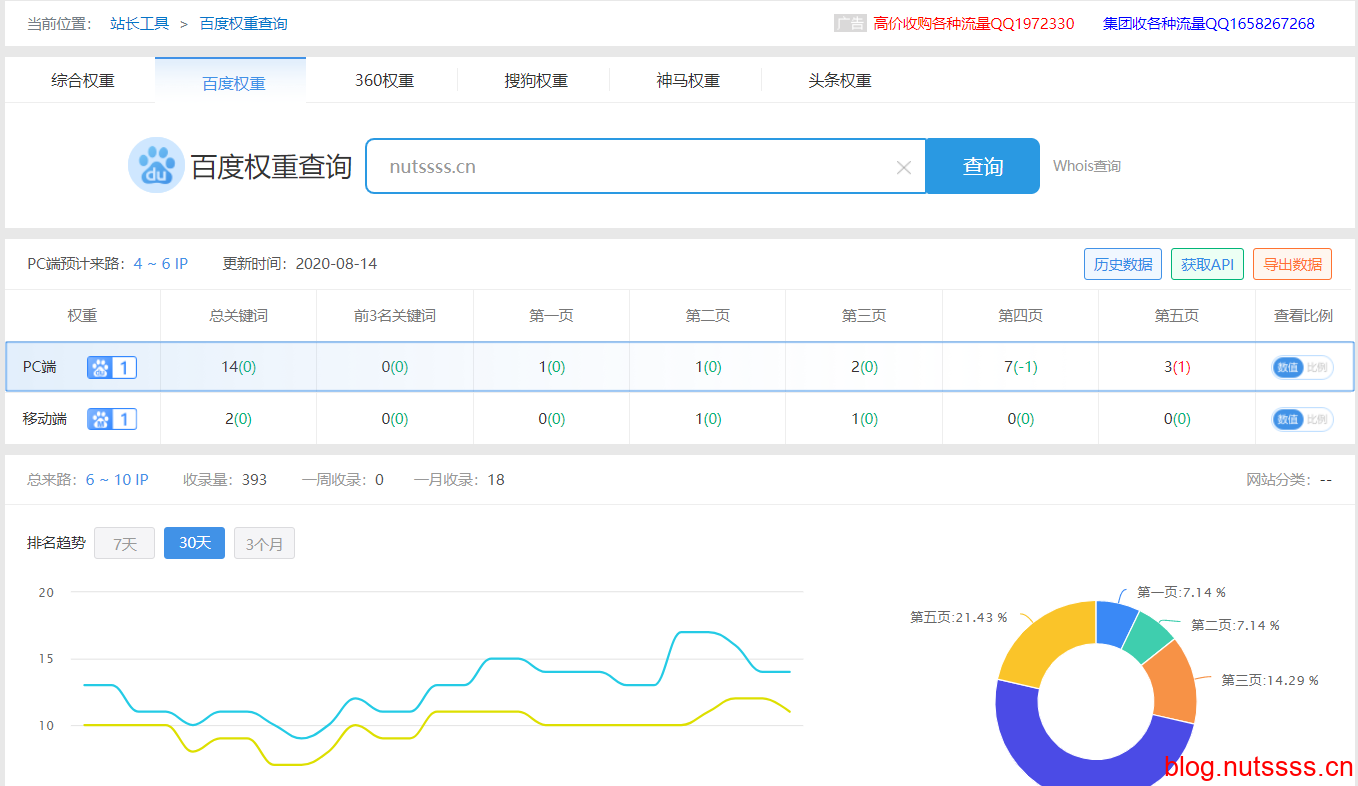Click PC端 第三页 value 2(0)
1358x786 pixels.
[865, 367]
